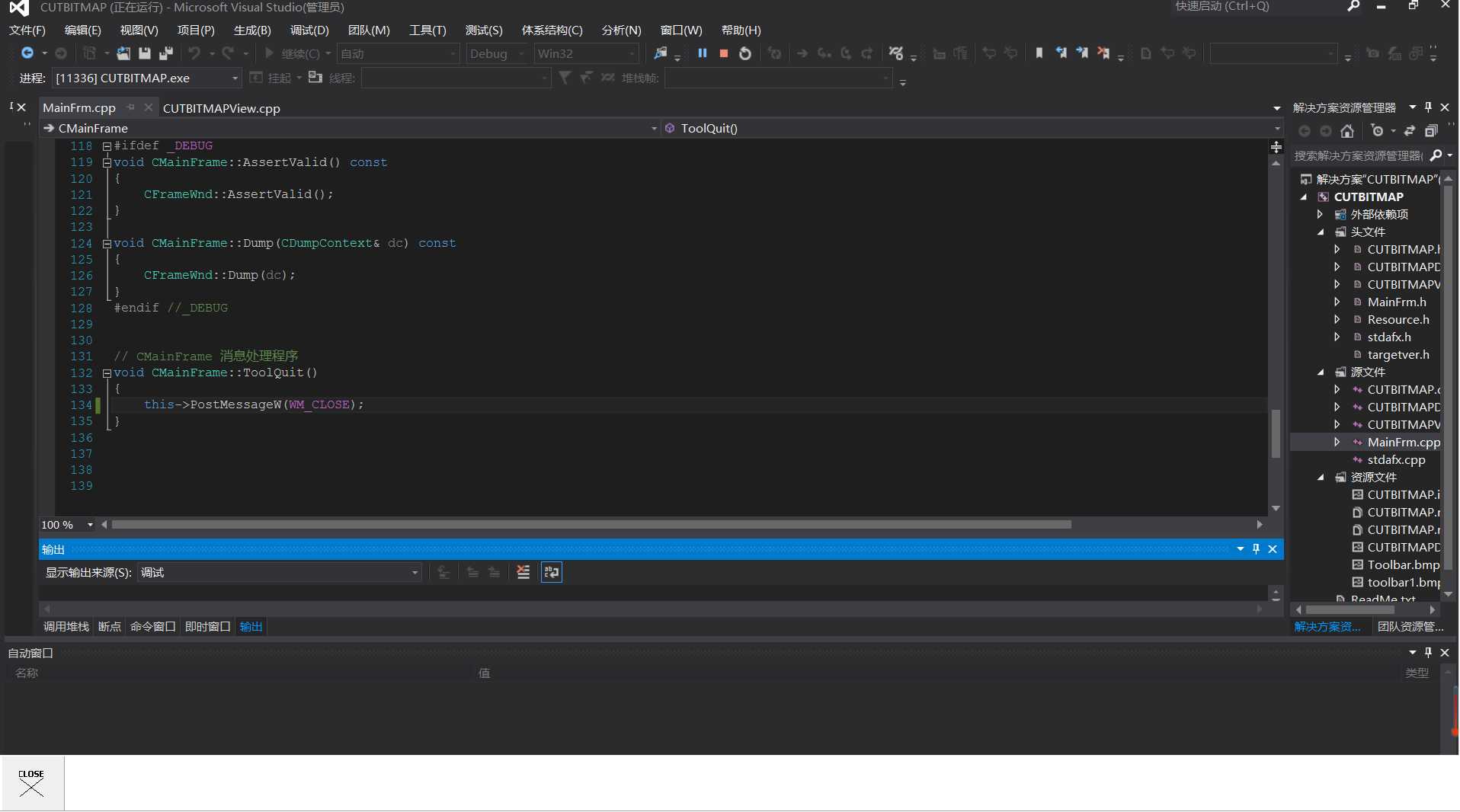
Task: Open pending changes filter in Solution Explorer
Action: [x=1378, y=131]
